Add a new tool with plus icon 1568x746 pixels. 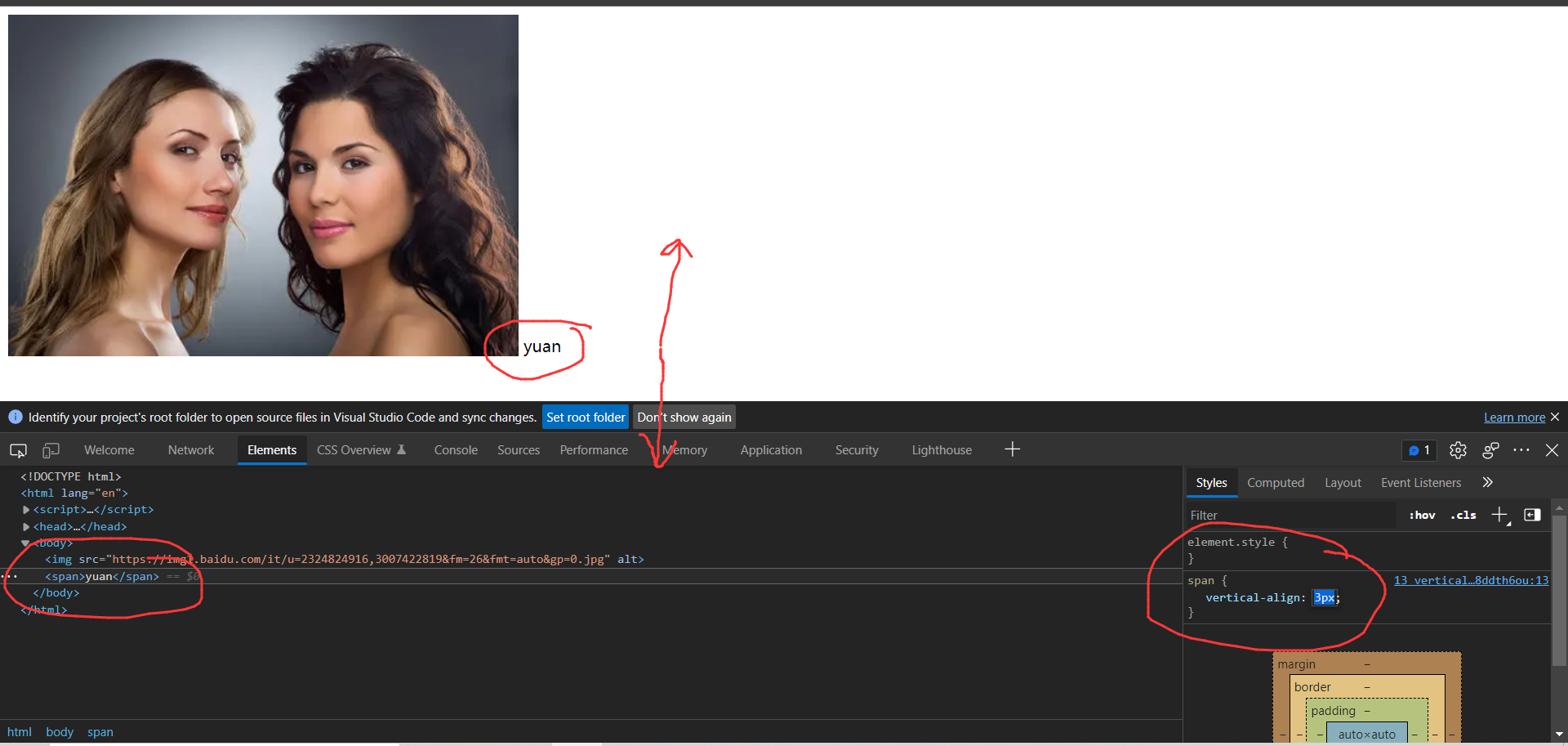coord(1012,449)
